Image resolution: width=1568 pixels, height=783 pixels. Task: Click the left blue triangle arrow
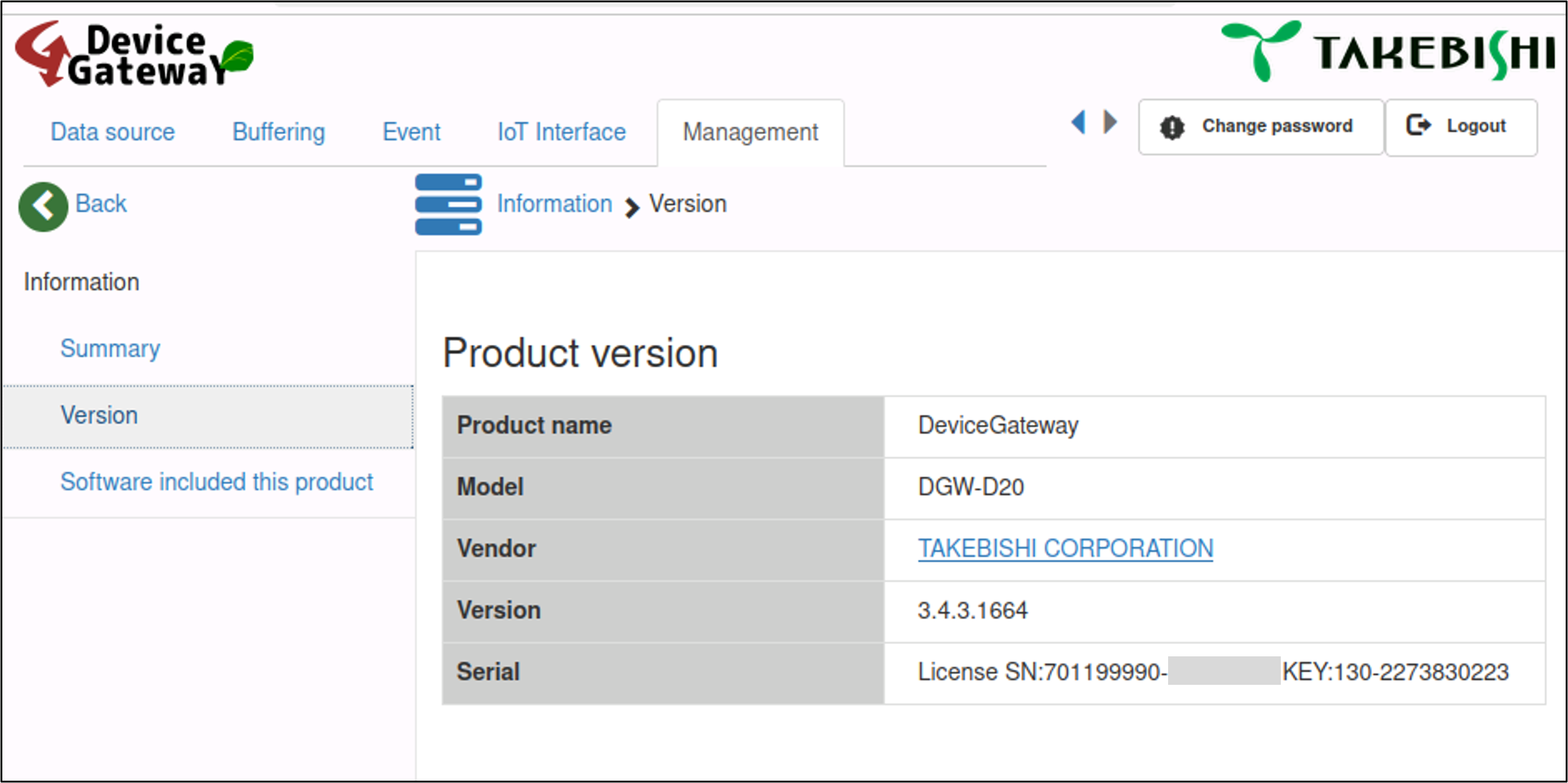[x=1078, y=122]
